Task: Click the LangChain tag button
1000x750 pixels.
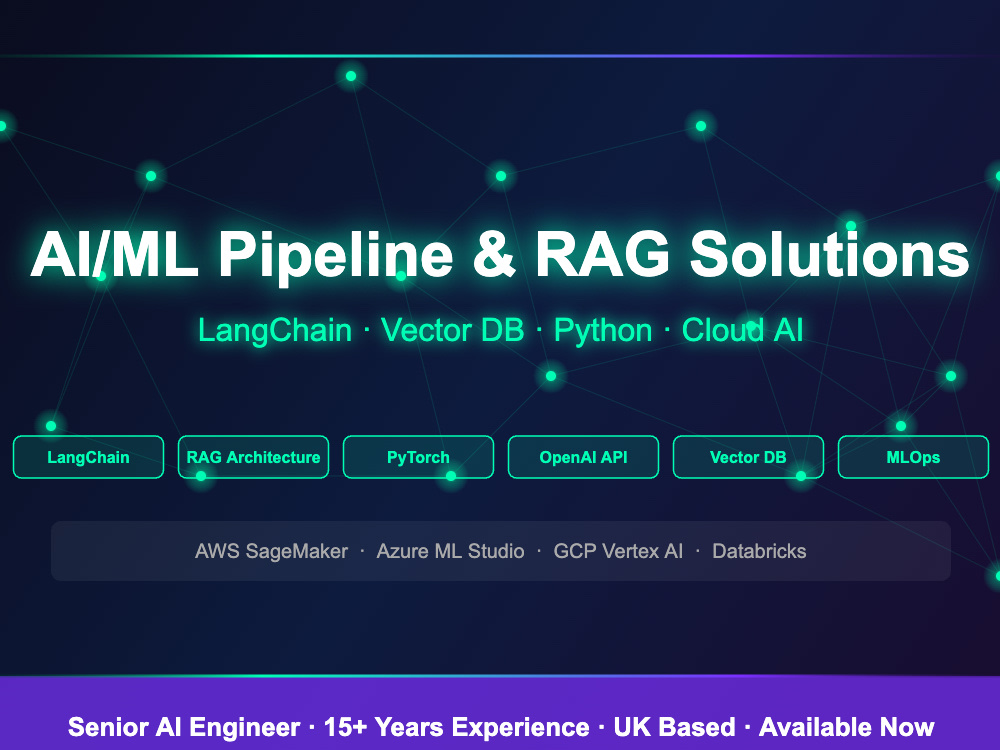Action: [88, 457]
